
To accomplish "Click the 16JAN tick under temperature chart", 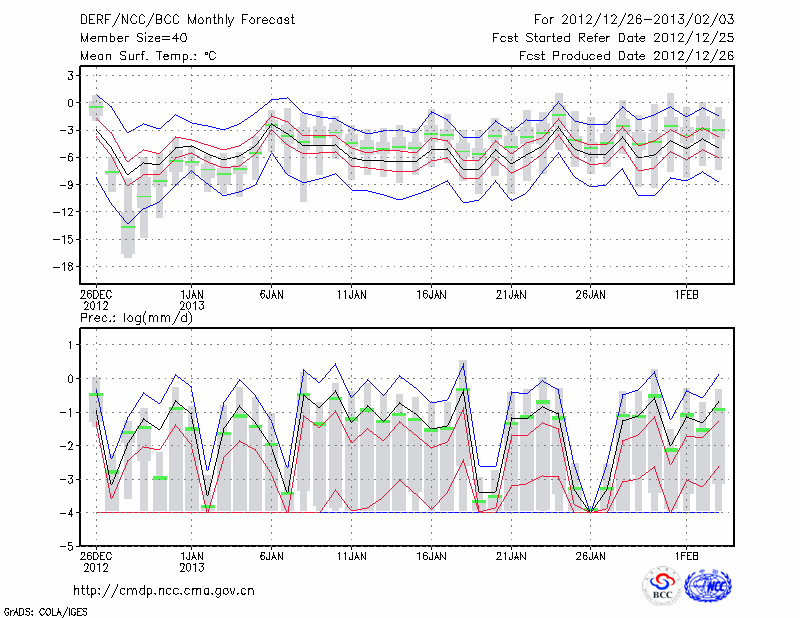I will (431, 295).
